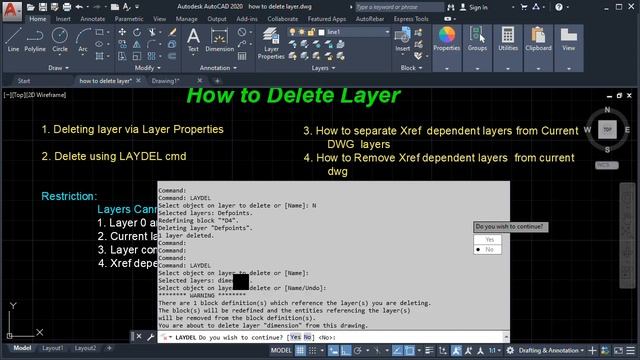
Task: Select the Yes radio option in popup
Action: [487, 240]
